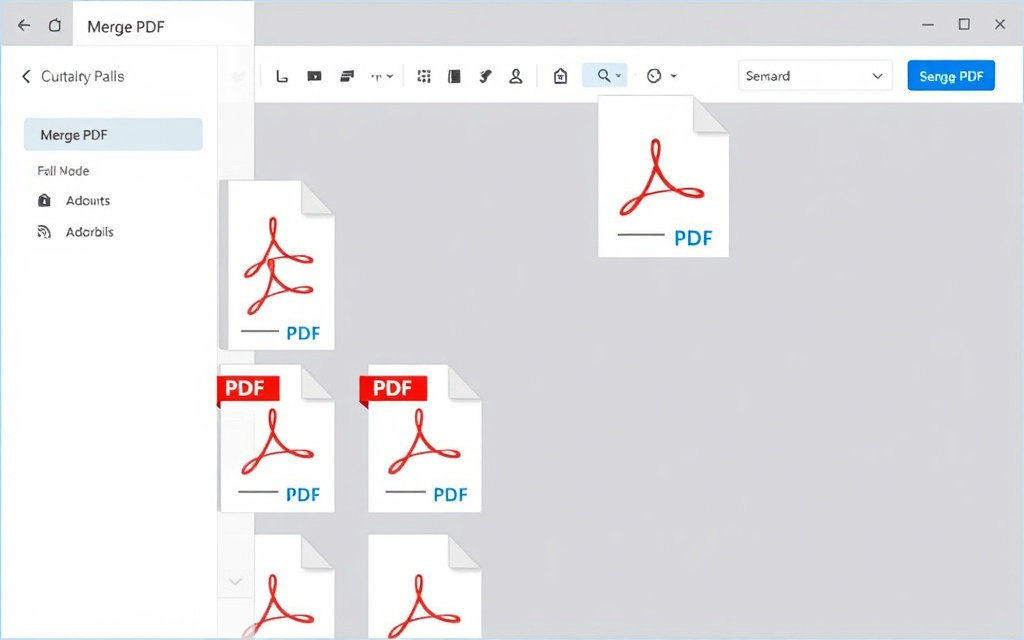Viewport: 1024px width, 640px height.
Task: Select the bottom-right partially visible PDF file
Action: pos(424,586)
